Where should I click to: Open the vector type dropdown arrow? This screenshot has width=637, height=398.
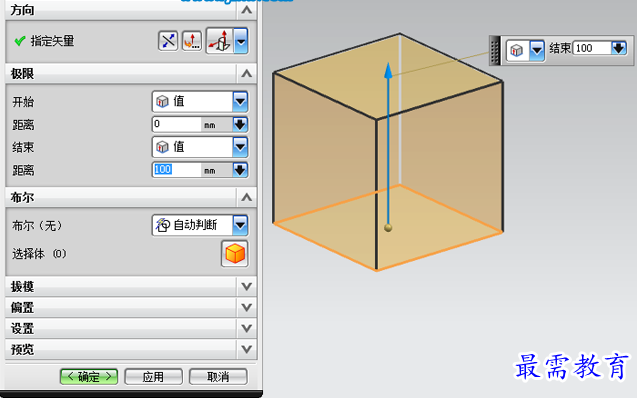[x=241, y=41]
